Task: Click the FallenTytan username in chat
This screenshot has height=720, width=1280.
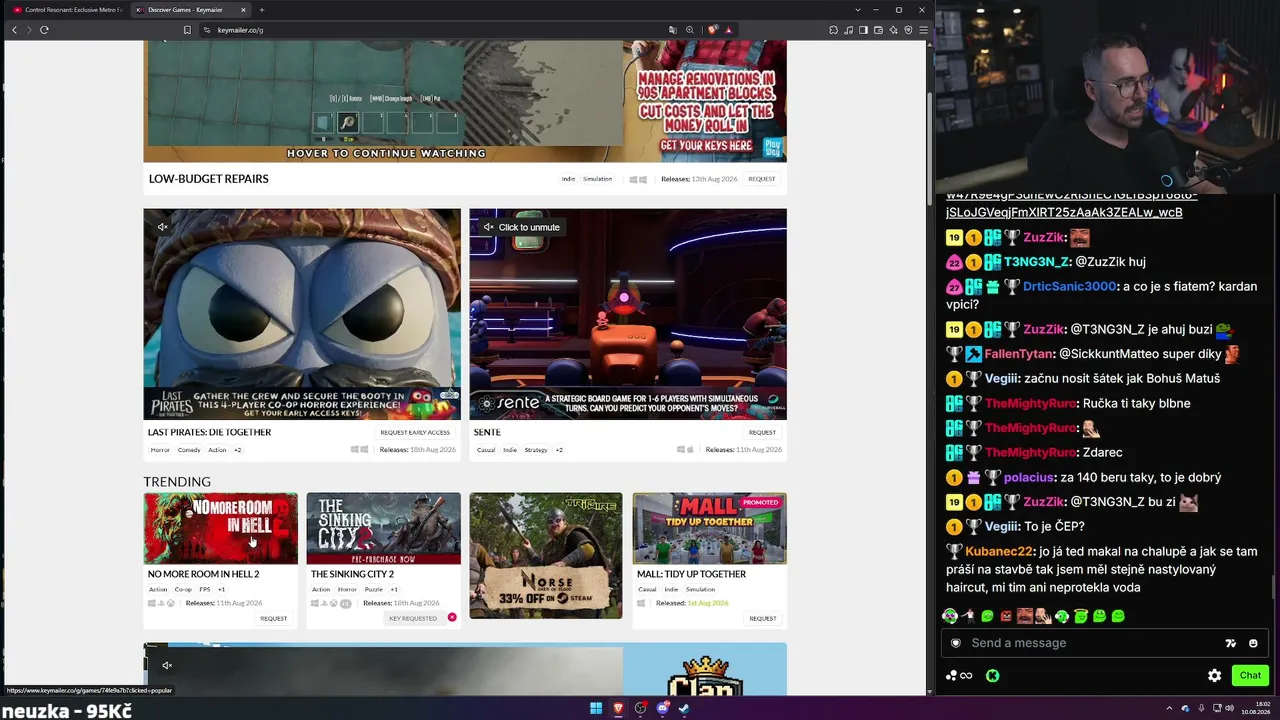Action: tap(1018, 354)
